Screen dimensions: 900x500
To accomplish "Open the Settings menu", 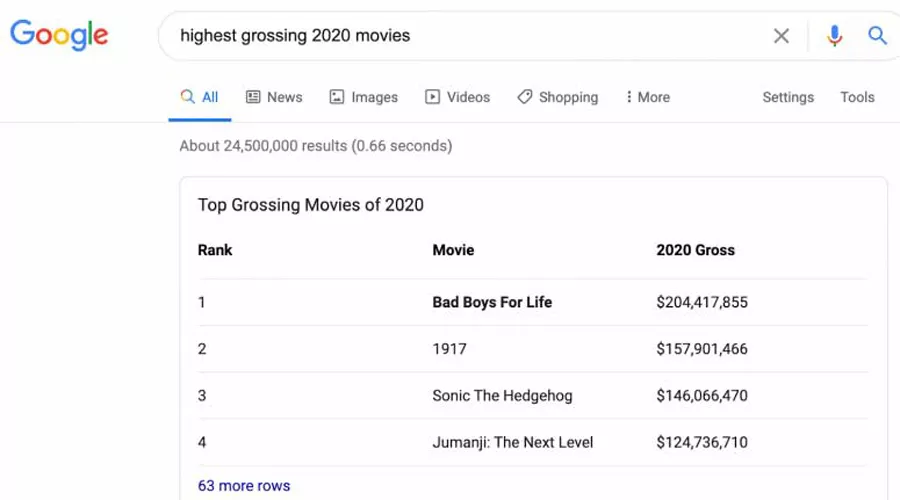I will click(788, 97).
